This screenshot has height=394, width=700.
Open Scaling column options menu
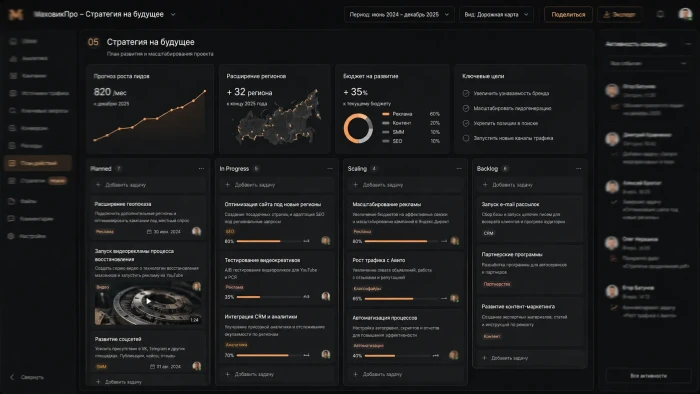point(459,169)
